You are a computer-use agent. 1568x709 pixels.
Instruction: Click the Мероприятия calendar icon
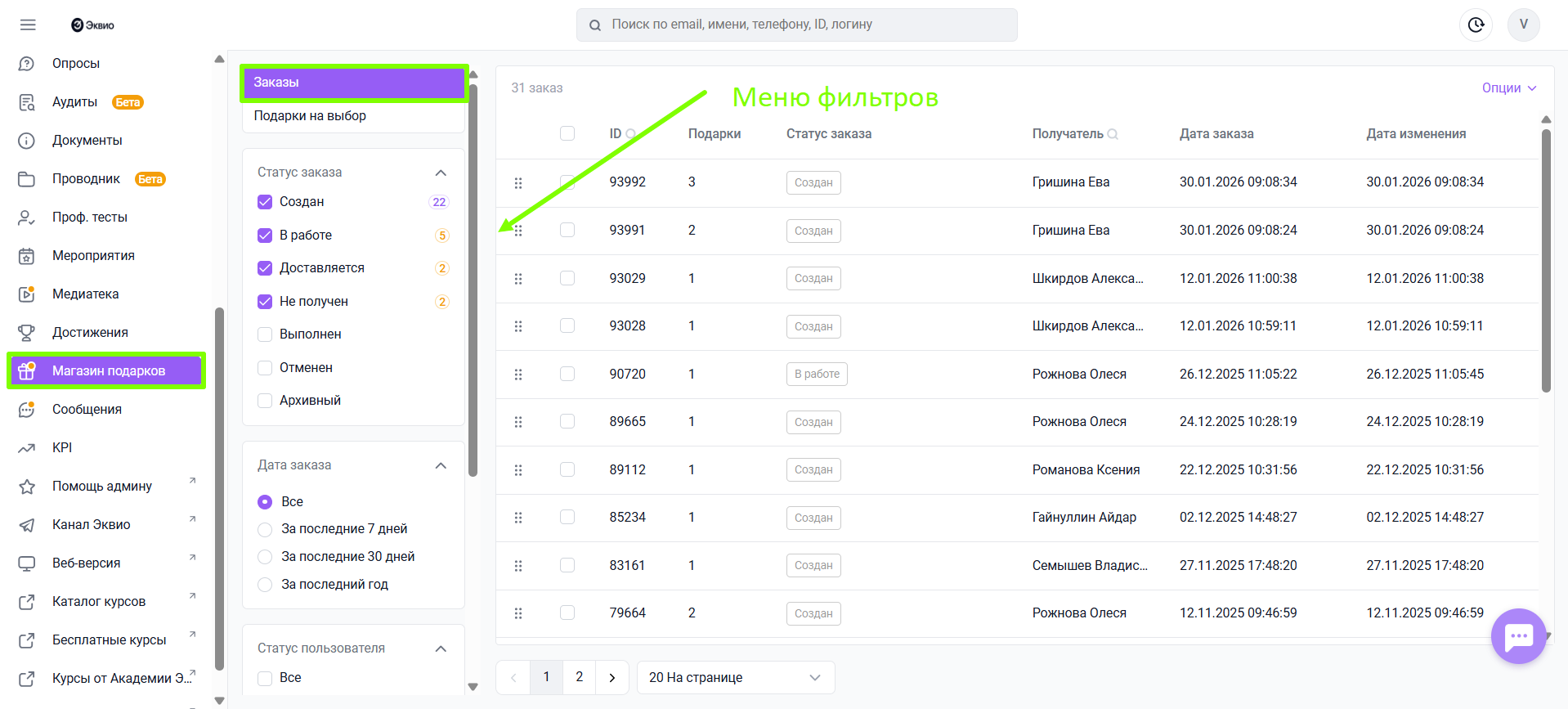(27, 256)
